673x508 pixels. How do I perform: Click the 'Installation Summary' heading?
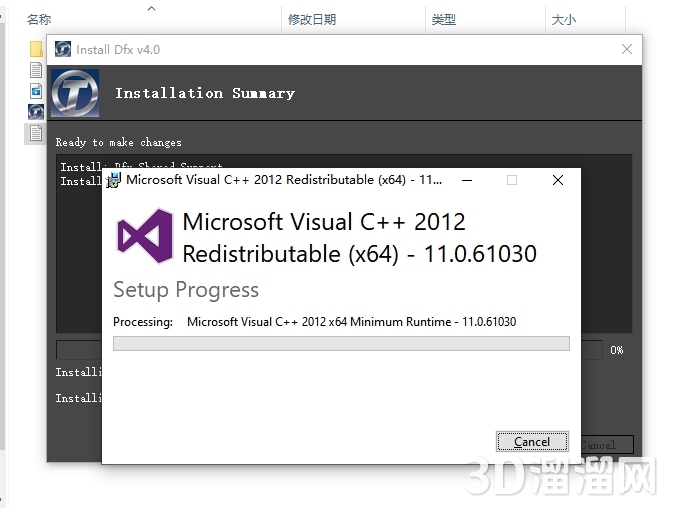coord(205,93)
